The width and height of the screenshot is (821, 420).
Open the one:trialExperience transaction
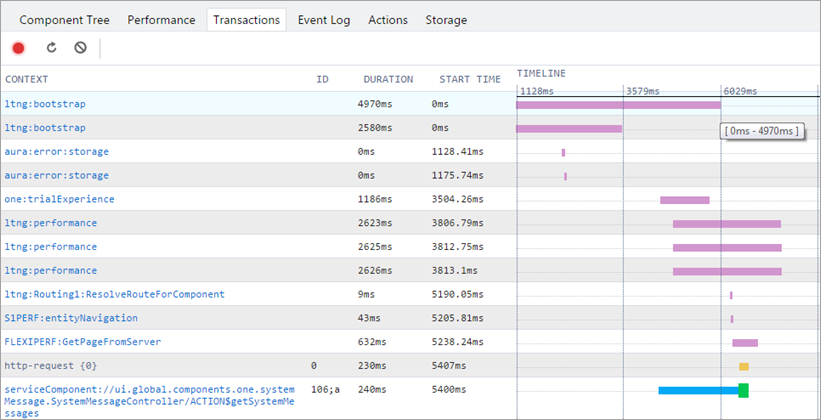coord(59,199)
